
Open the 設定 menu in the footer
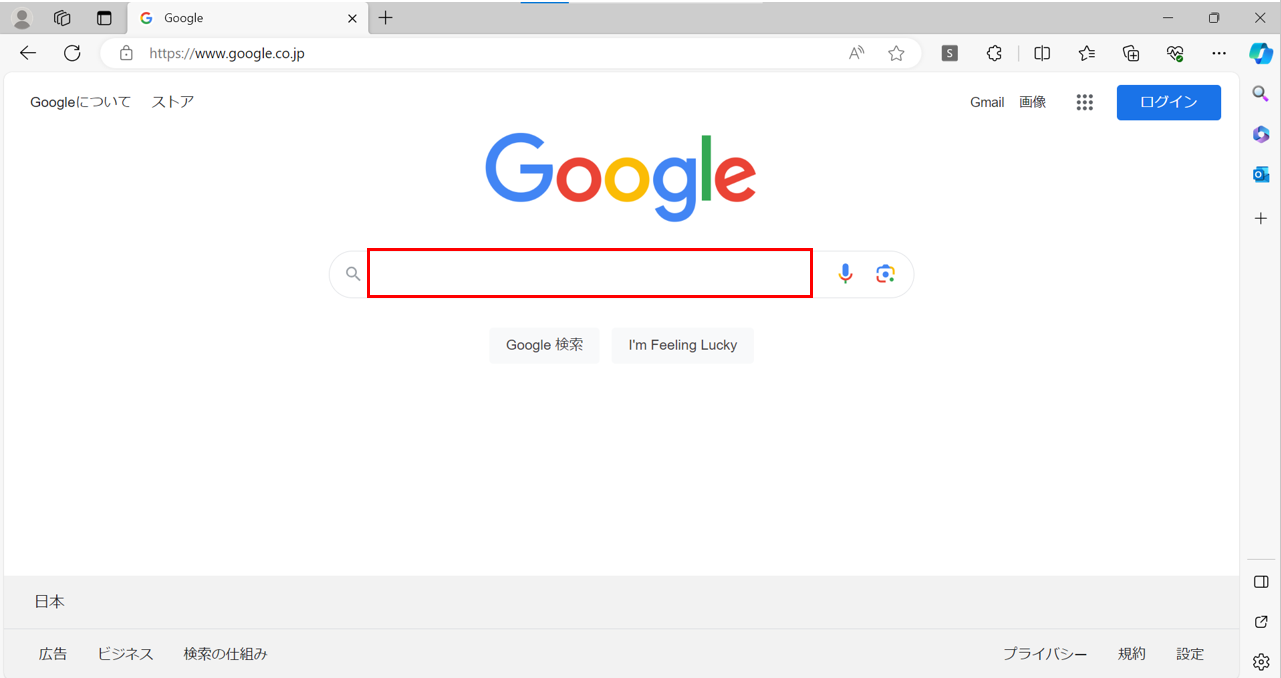pyautogui.click(x=1190, y=654)
